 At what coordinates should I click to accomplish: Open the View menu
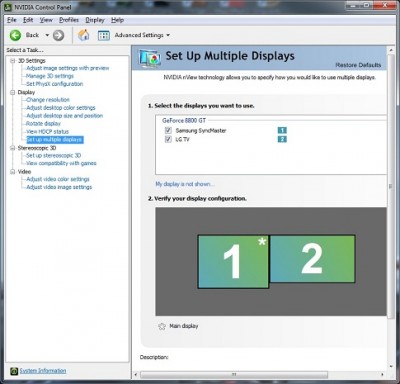tap(46, 20)
